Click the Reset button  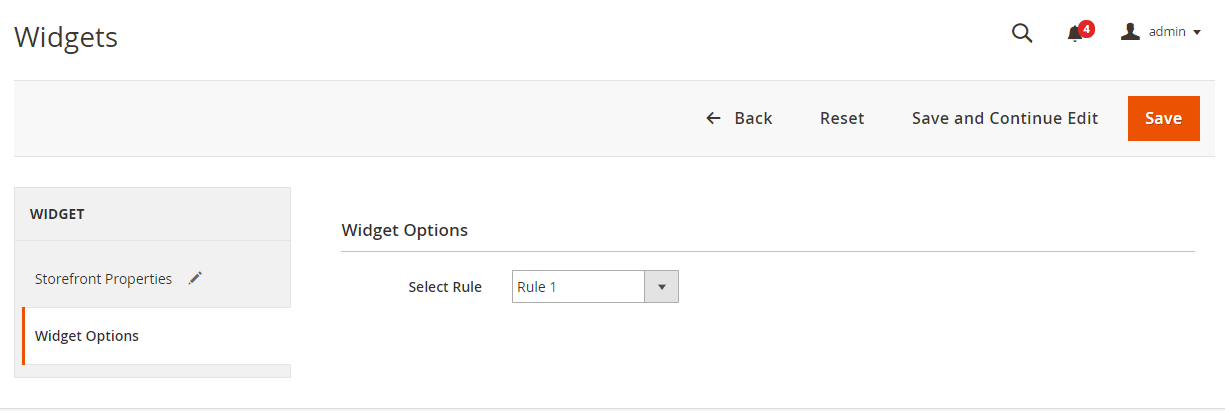tap(841, 118)
